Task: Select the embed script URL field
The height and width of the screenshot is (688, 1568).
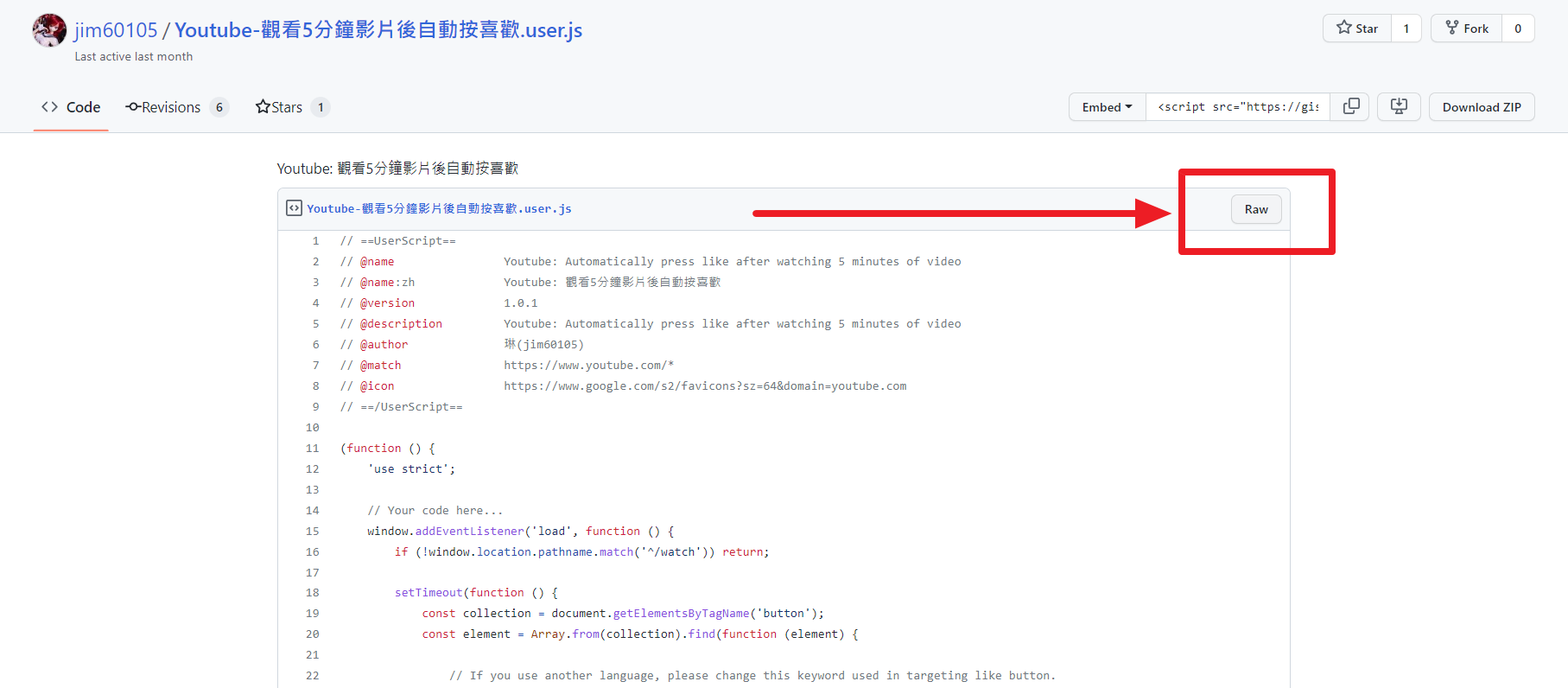Action: 1237,107
